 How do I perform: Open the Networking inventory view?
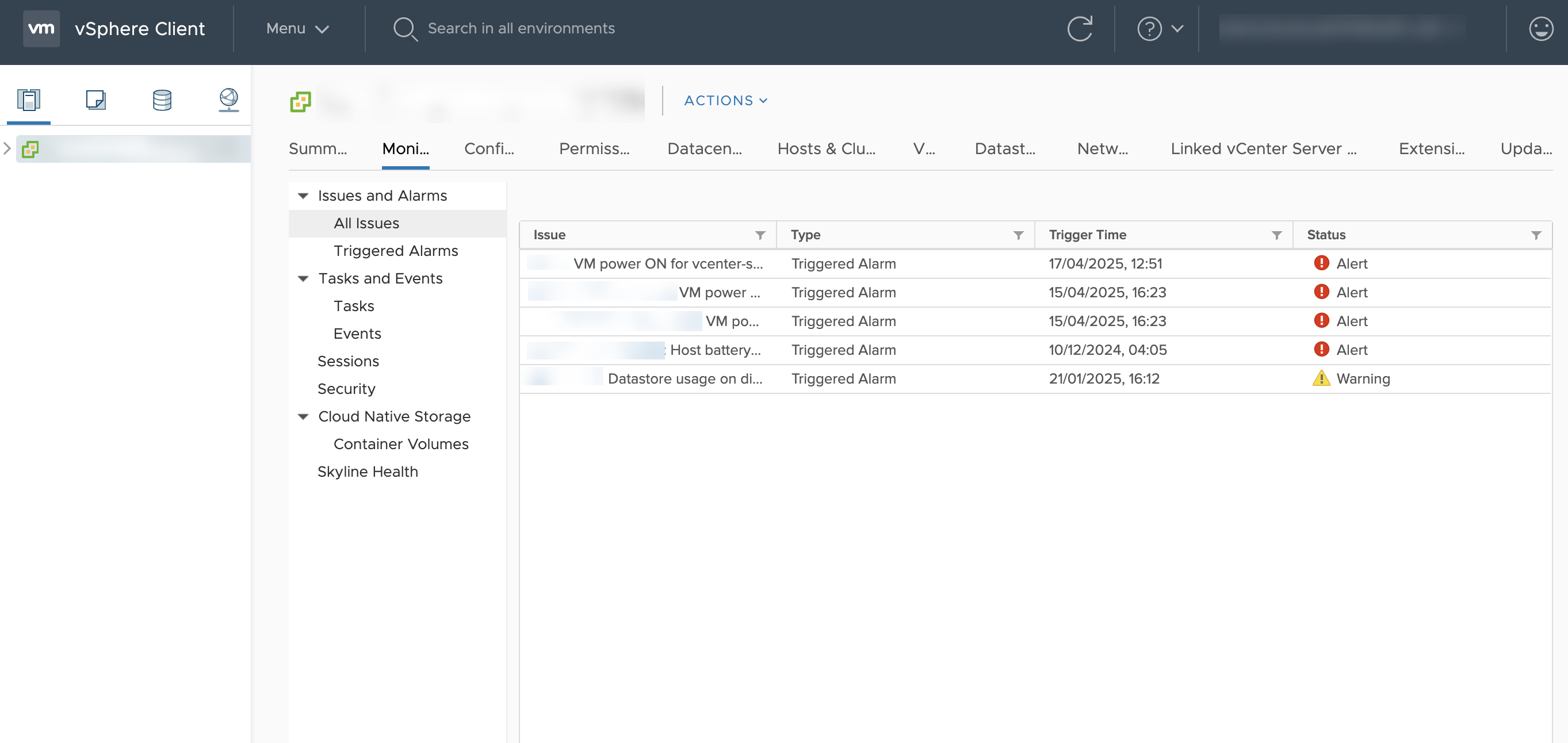pyautogui.click(x=228, y=101)
